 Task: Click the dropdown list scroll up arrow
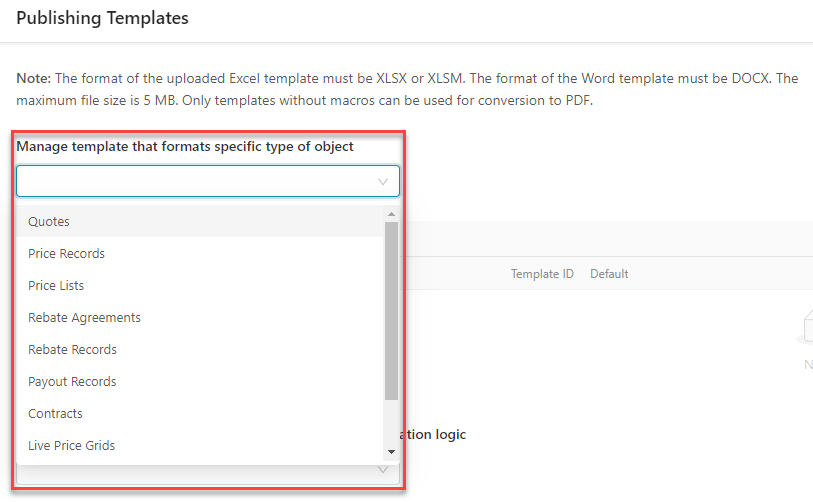coord(391,214)
